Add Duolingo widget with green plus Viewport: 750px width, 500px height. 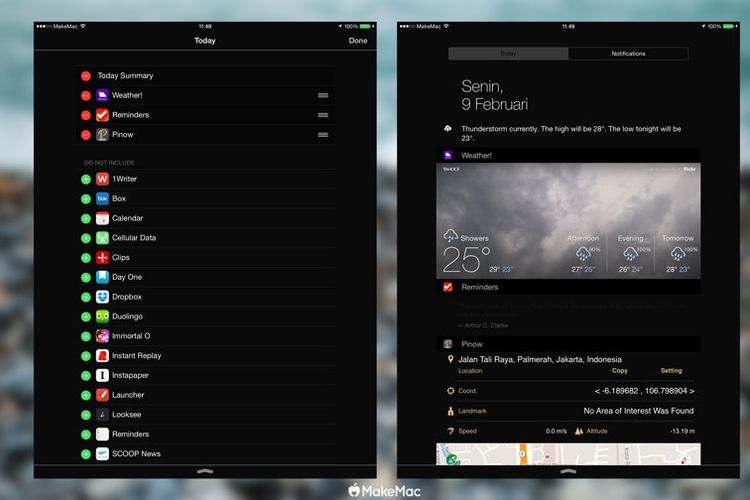pyautogui.click(x=86, y=316)
